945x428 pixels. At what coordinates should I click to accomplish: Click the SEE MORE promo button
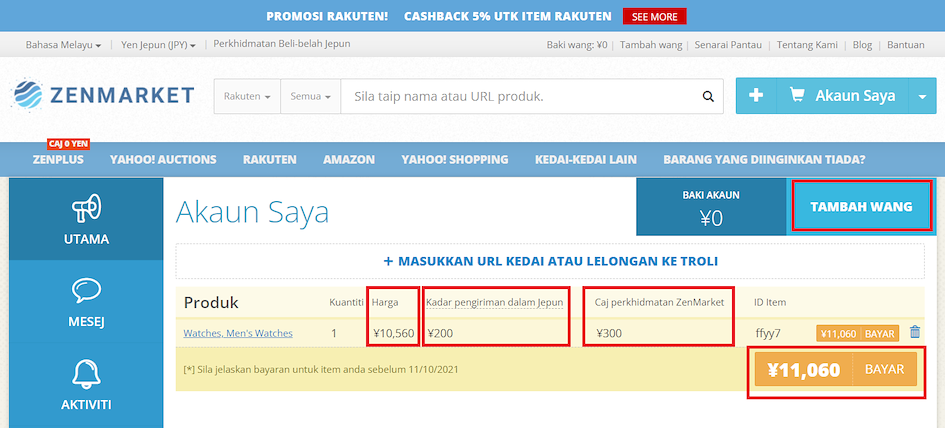(x=655, y=16)
